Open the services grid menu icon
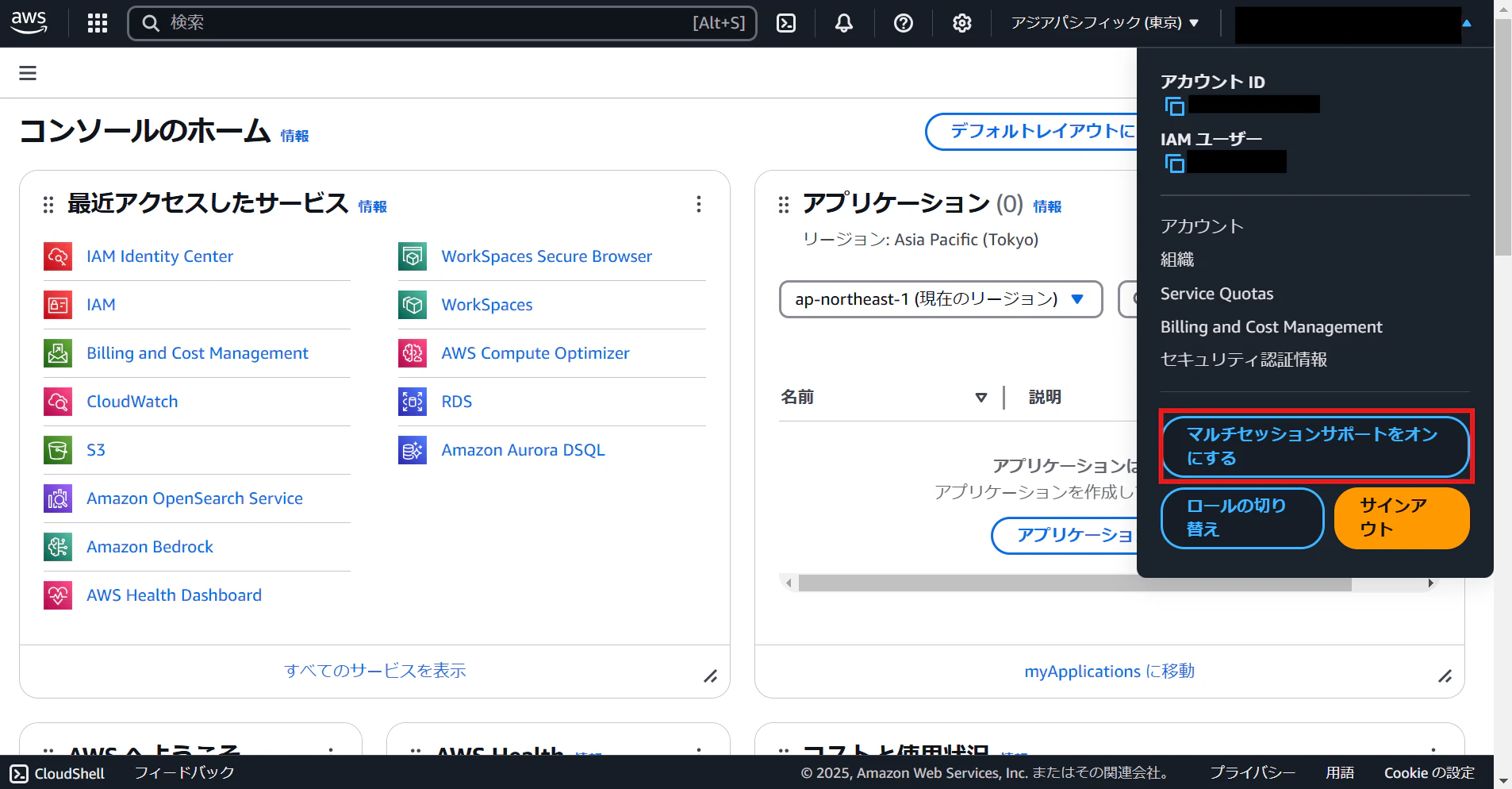 click(98, 23)
